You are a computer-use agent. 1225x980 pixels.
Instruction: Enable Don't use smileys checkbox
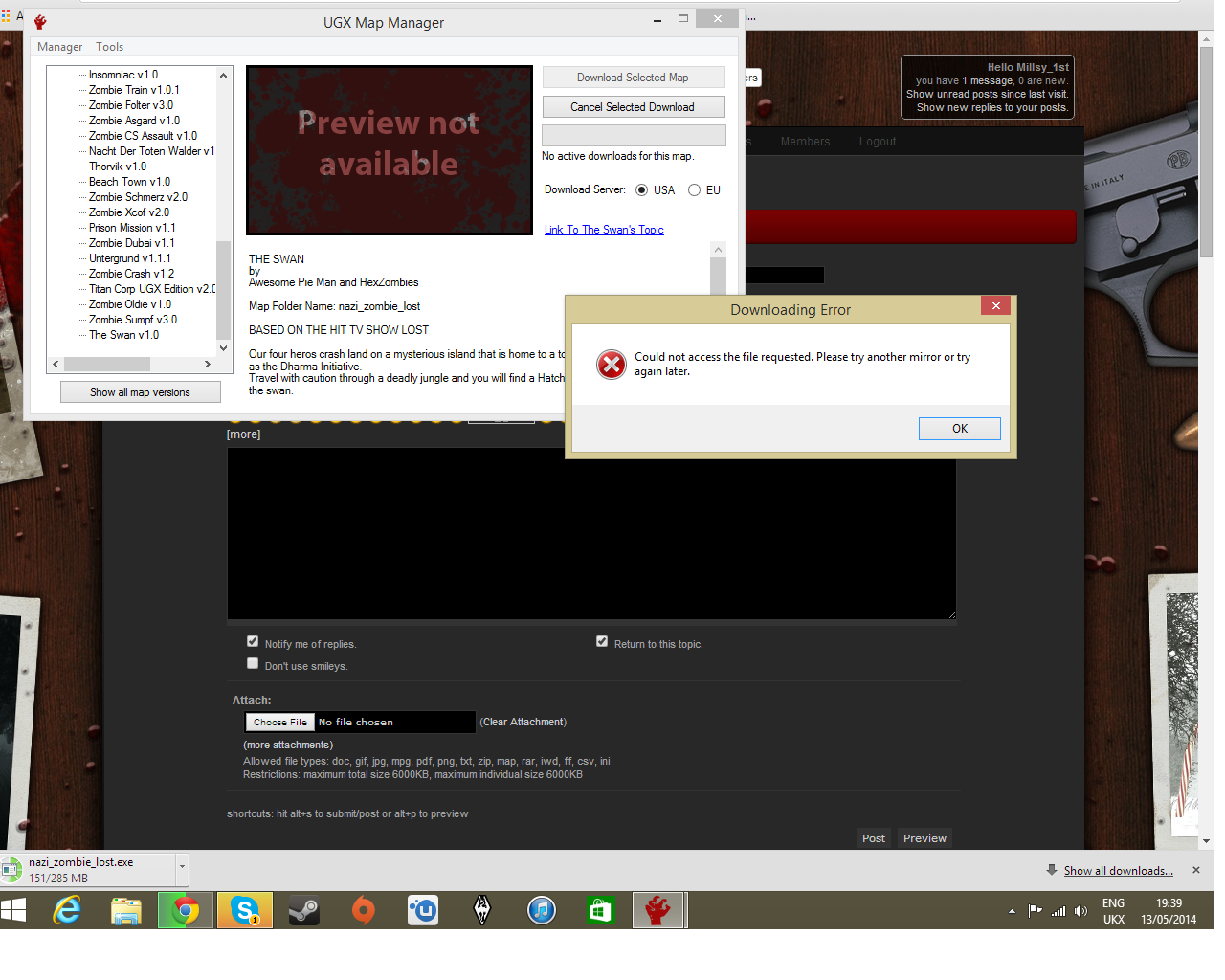click(253, 663)
